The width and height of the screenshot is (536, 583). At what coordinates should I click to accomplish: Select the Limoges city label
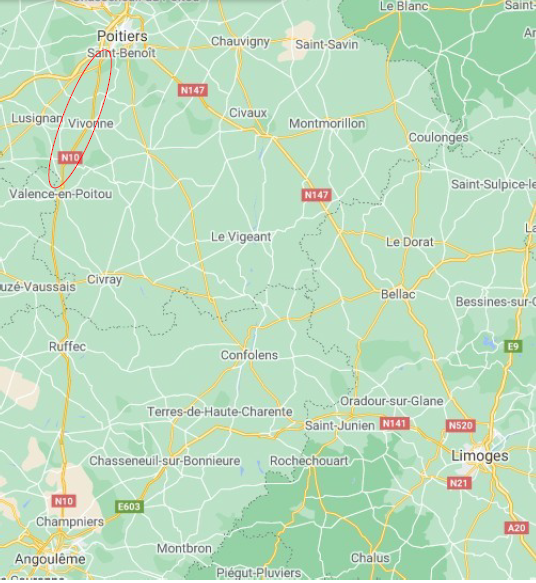coord(480,456)
